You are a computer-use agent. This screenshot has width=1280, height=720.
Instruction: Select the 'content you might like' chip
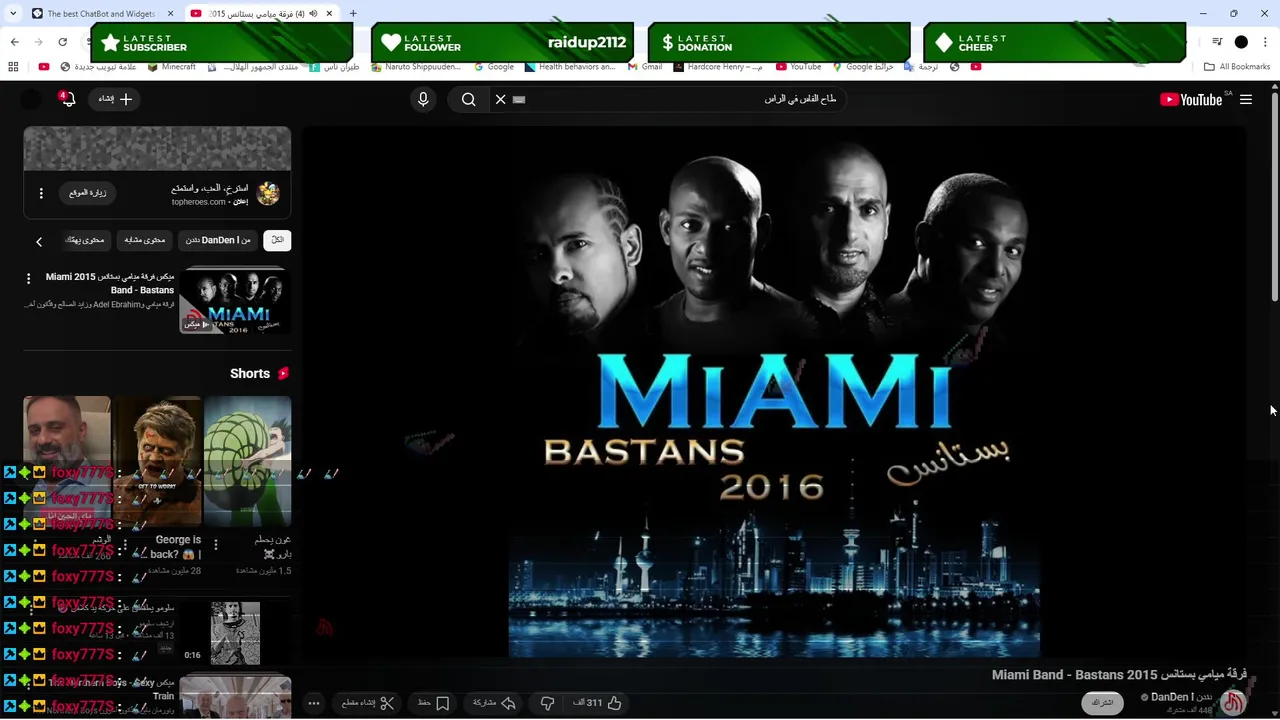coord(85,240)
